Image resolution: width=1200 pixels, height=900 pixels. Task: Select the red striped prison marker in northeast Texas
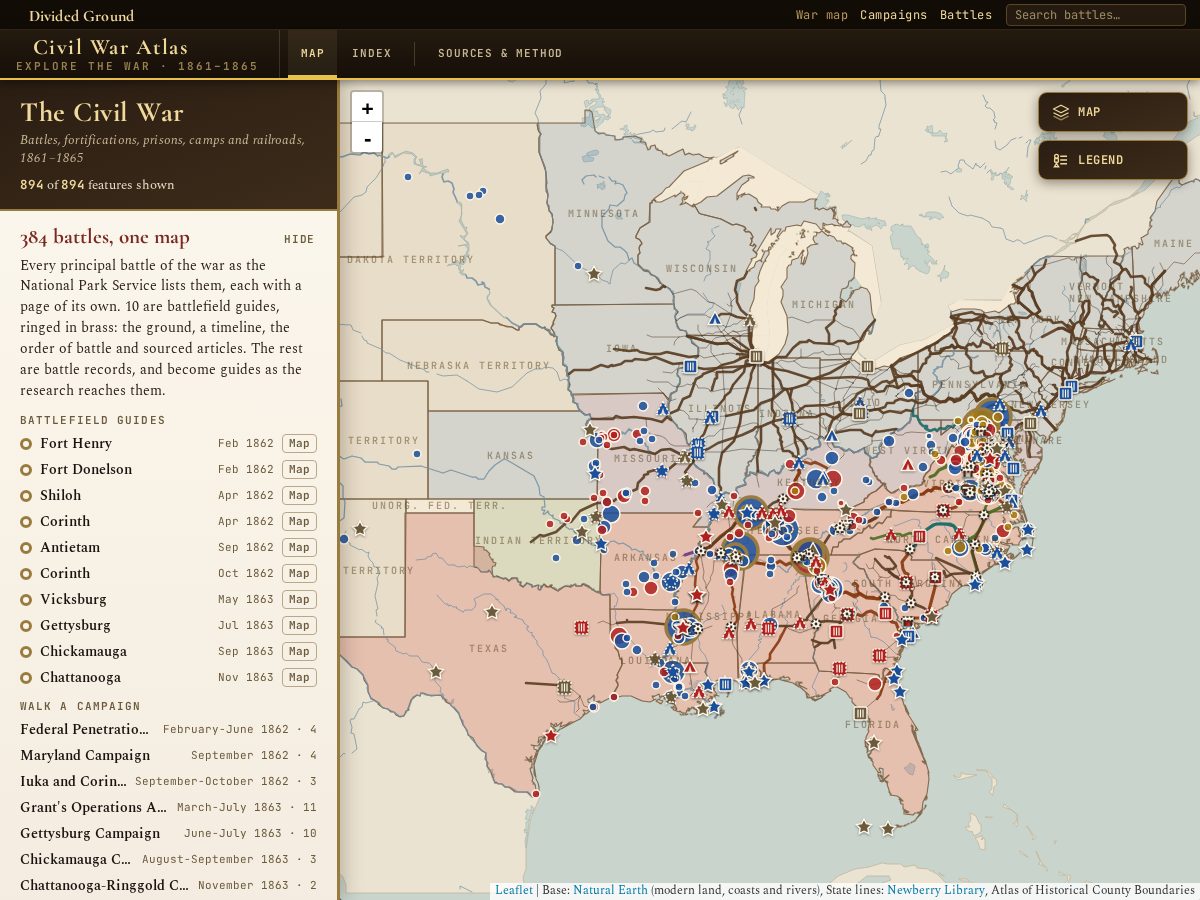(581, 627)
